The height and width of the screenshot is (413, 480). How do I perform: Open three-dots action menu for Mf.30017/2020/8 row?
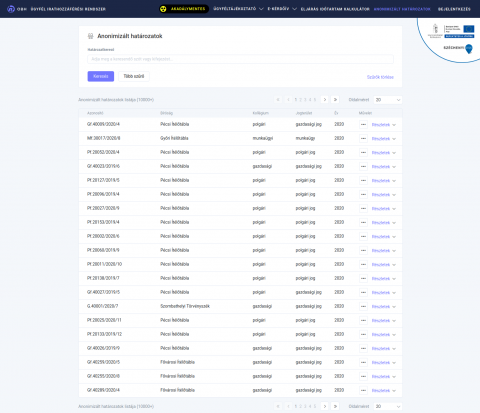click(363, 138)
